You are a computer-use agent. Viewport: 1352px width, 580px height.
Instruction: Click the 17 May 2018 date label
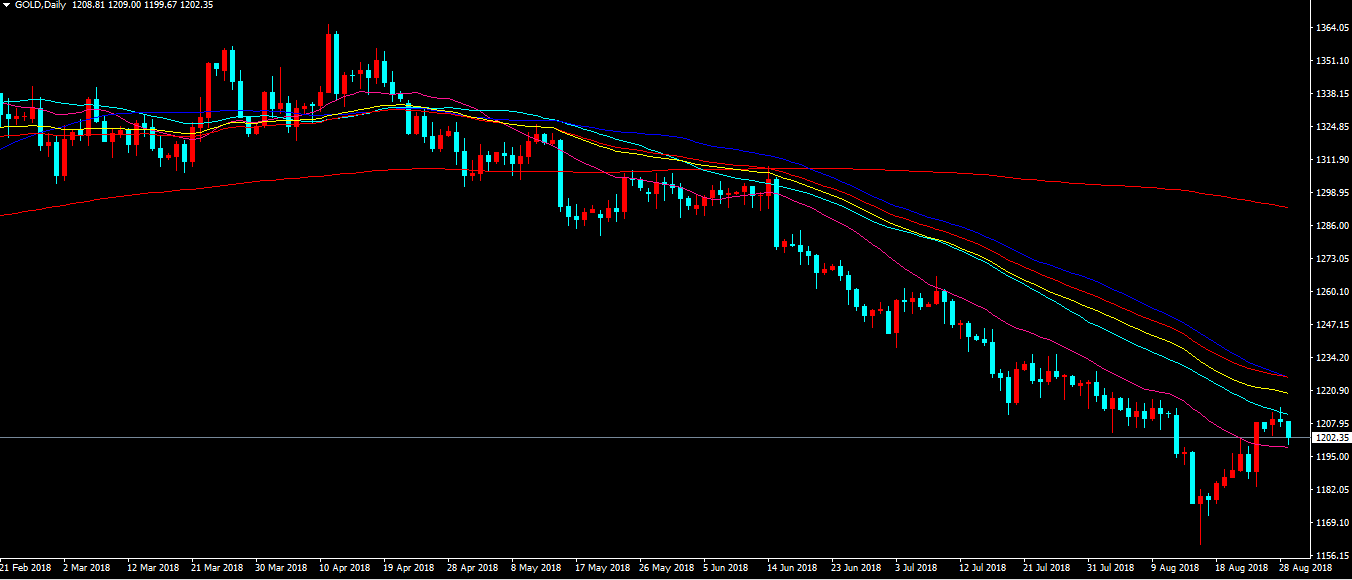coord(602,568)
